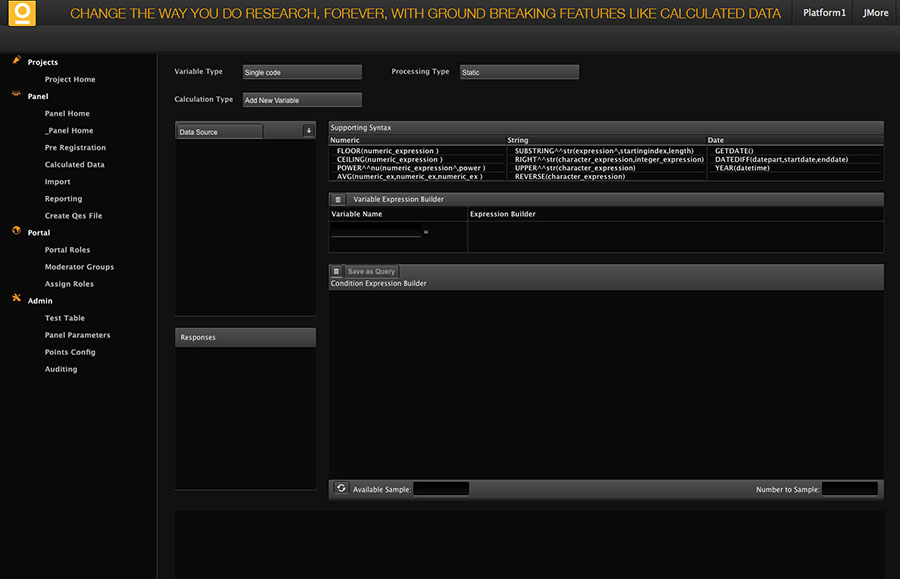900x579 pixels.
Task: Switch to the Platform1 tab
Action: 825,13
